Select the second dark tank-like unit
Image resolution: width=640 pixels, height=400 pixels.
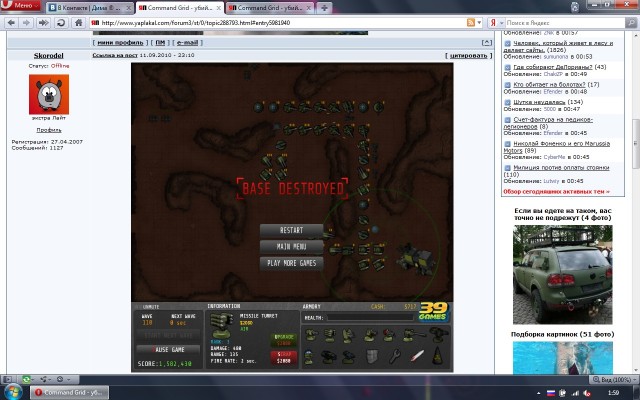(348, 357)
